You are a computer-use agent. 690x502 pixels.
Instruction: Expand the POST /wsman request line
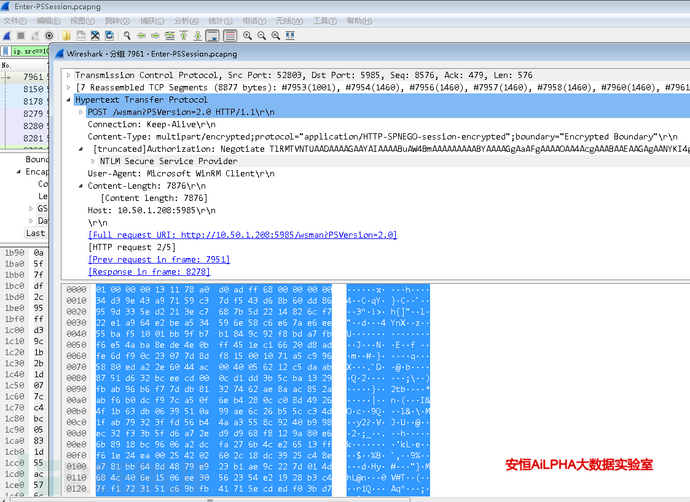(81, 112)
